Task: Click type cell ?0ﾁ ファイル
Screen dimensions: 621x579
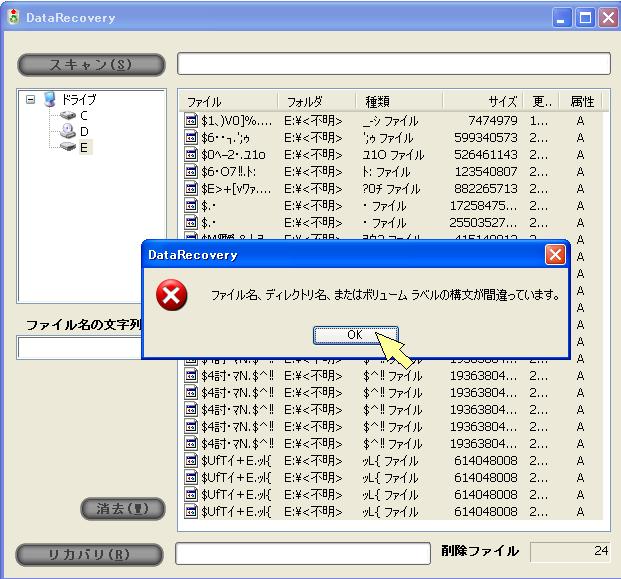Action: (391, 189)
